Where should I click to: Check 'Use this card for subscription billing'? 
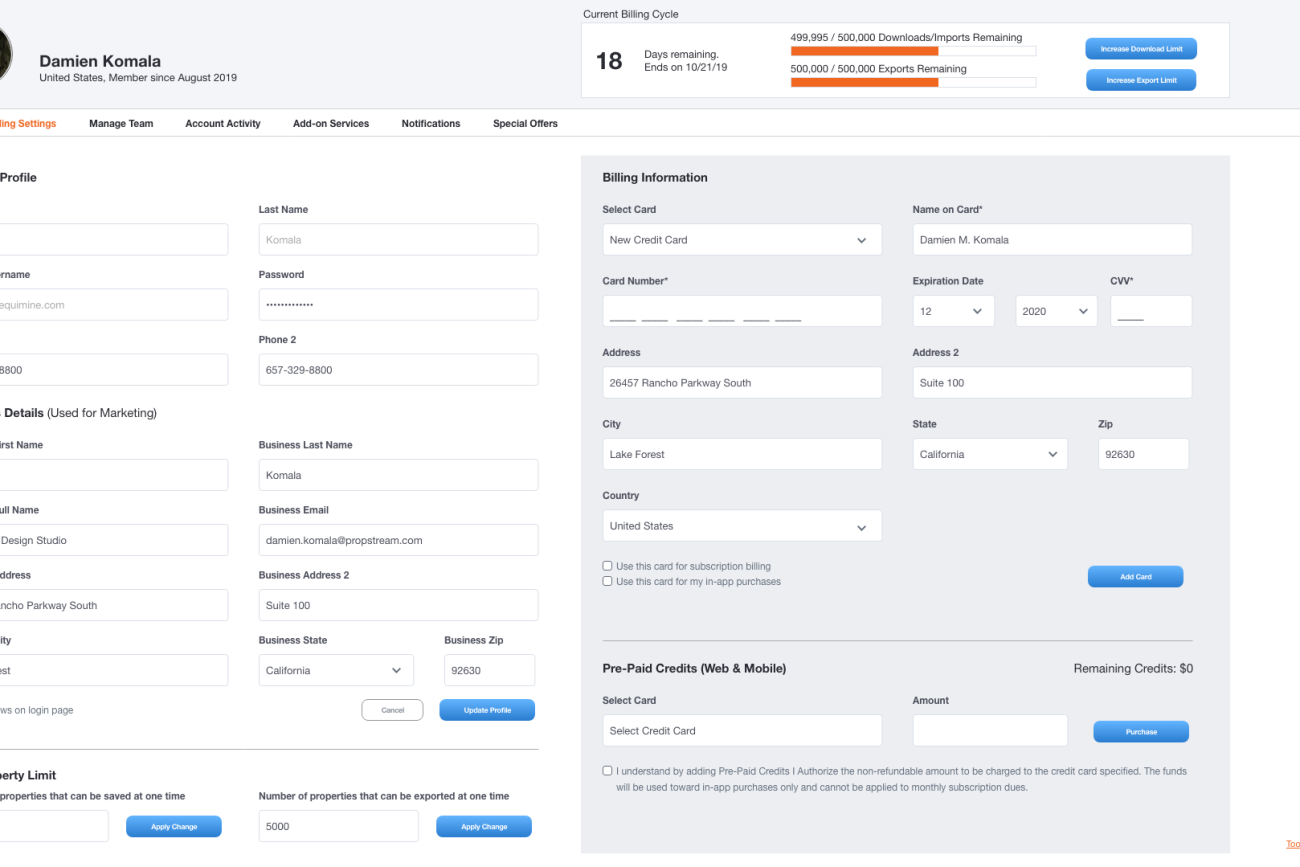607,566
